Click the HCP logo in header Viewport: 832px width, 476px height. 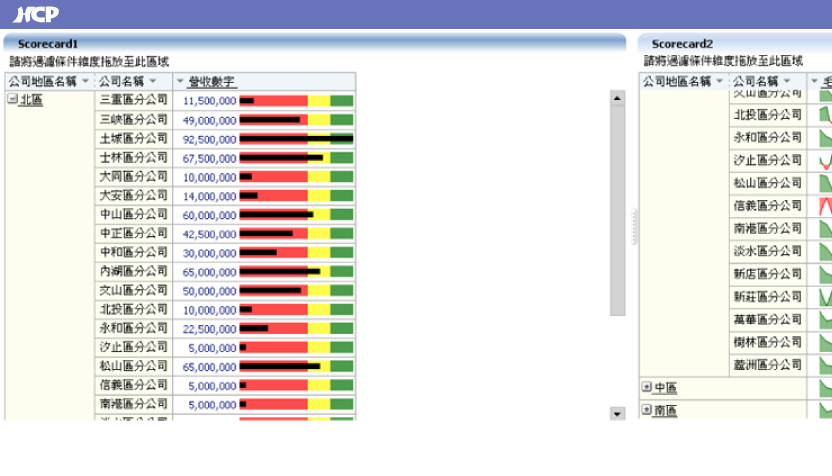tap(35, 14)
